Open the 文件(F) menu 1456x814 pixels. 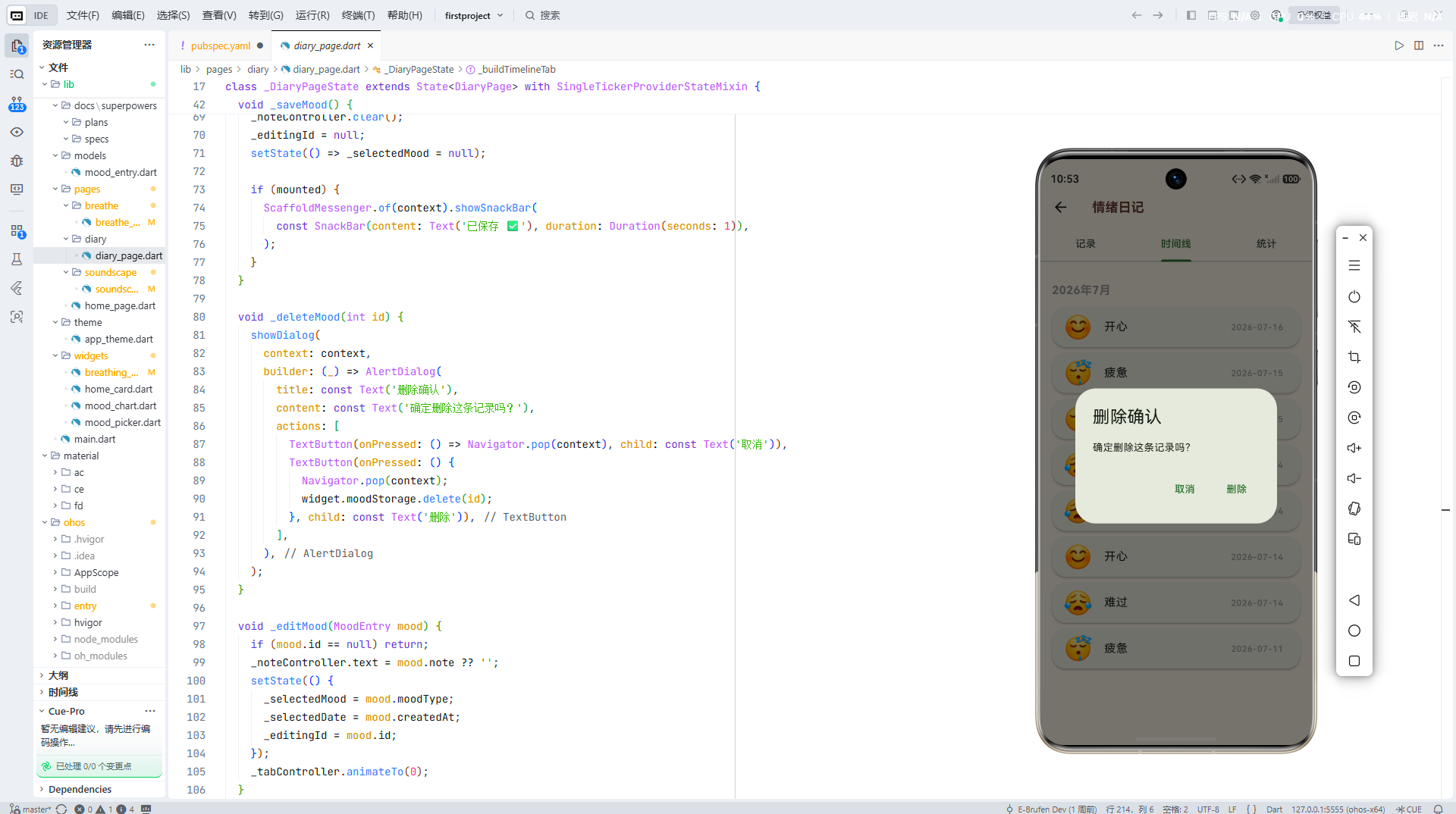(x=83, y=15)
